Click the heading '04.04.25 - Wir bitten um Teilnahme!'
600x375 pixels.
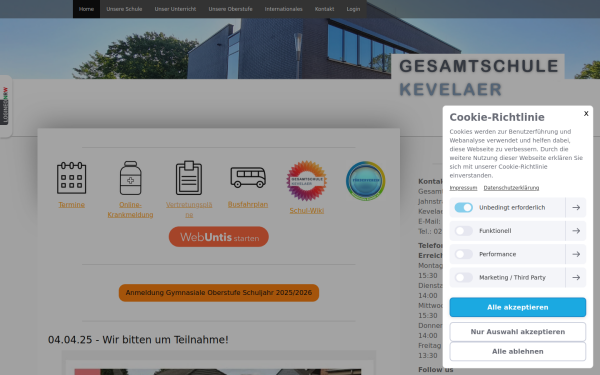click(x=138, y=340)
